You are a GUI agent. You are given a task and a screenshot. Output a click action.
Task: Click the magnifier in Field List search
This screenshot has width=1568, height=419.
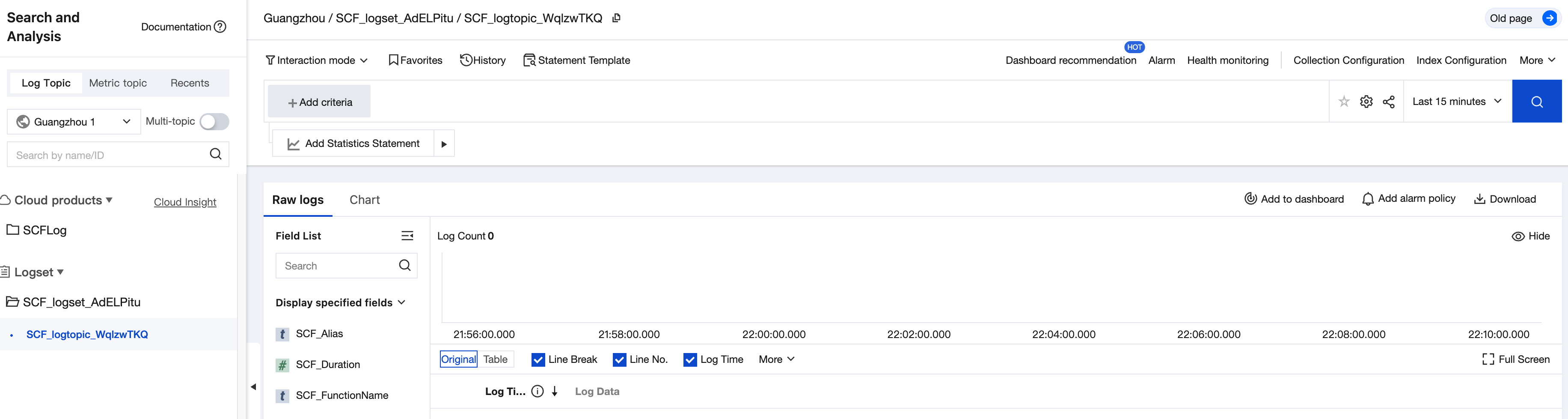(405, 266)
